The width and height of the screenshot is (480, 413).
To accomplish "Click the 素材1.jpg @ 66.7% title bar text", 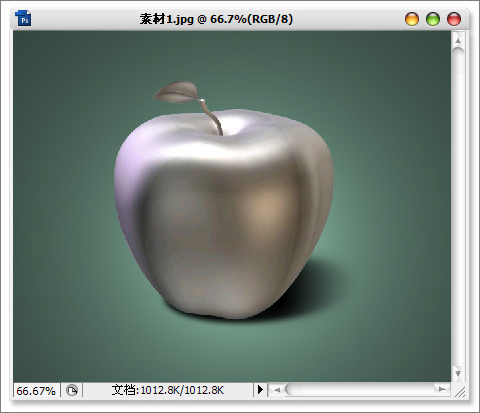I will tap(216, 19).
